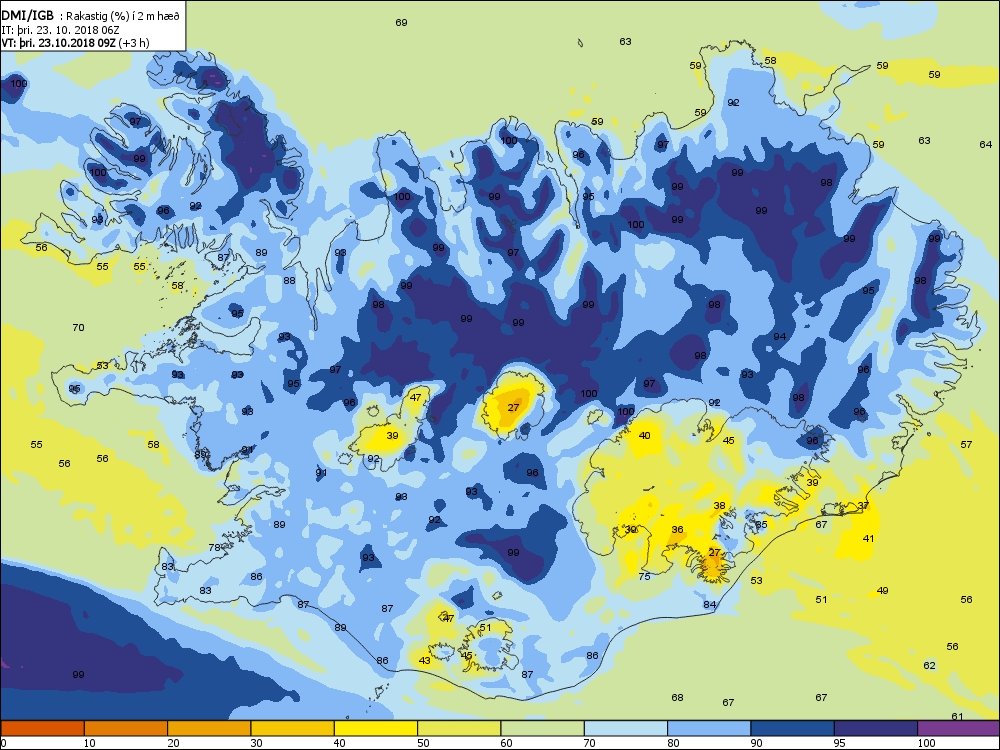Click the humidity value 69 over northern sea
The image size is (1000, 750).
pyautogui.click(x=401, y=22)
